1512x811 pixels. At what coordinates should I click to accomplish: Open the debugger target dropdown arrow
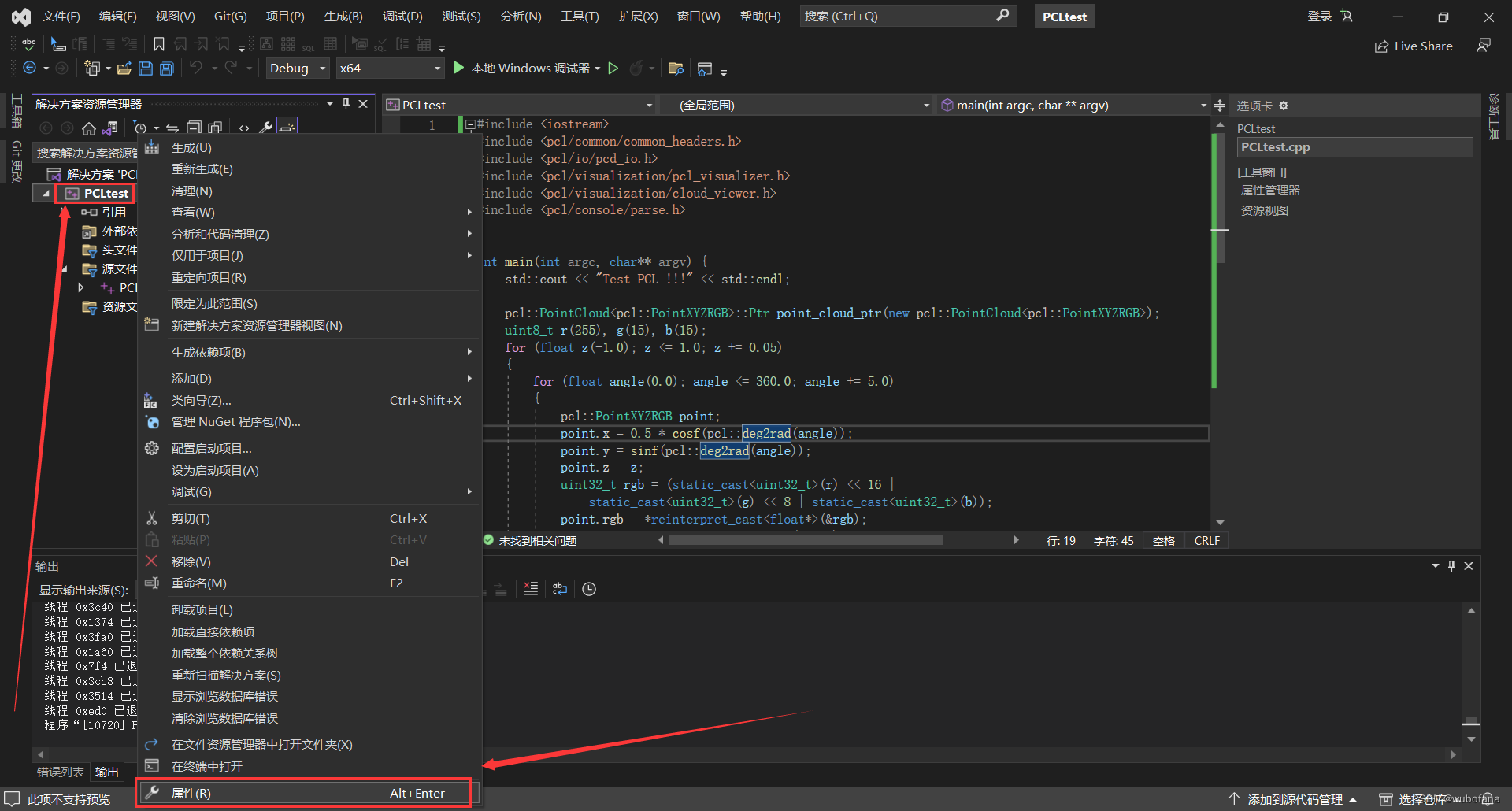tap(598, 69)
